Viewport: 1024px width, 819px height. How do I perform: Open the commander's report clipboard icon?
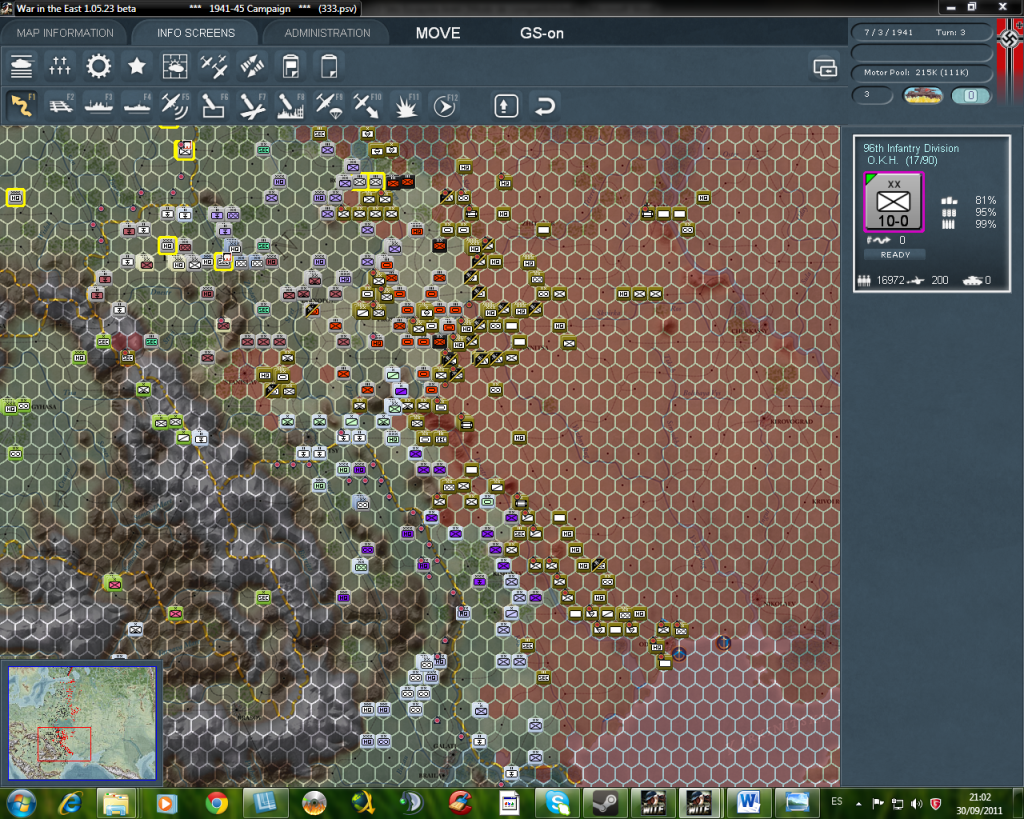[291, 66]
